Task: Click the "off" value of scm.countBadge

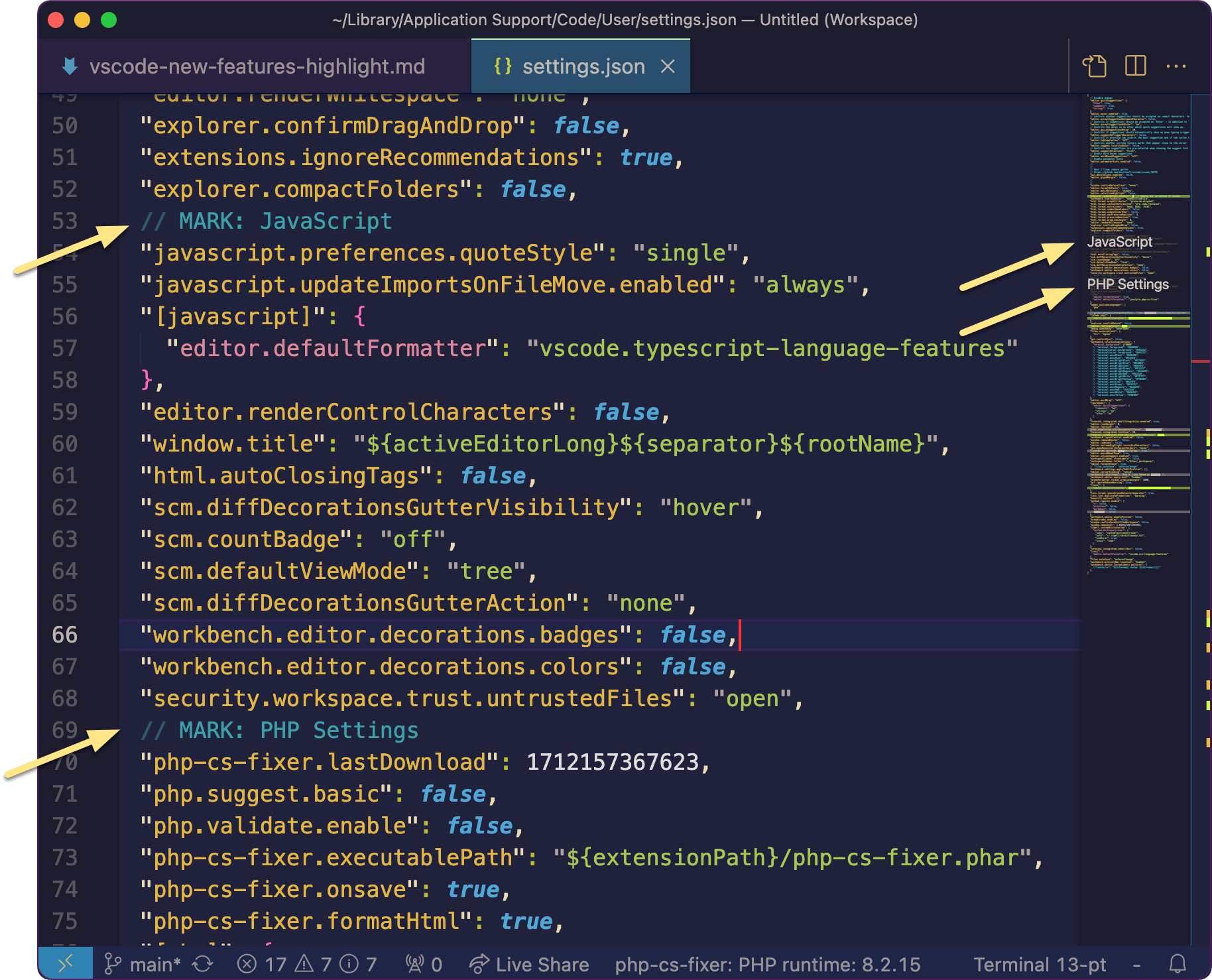Action: [413, 540]
